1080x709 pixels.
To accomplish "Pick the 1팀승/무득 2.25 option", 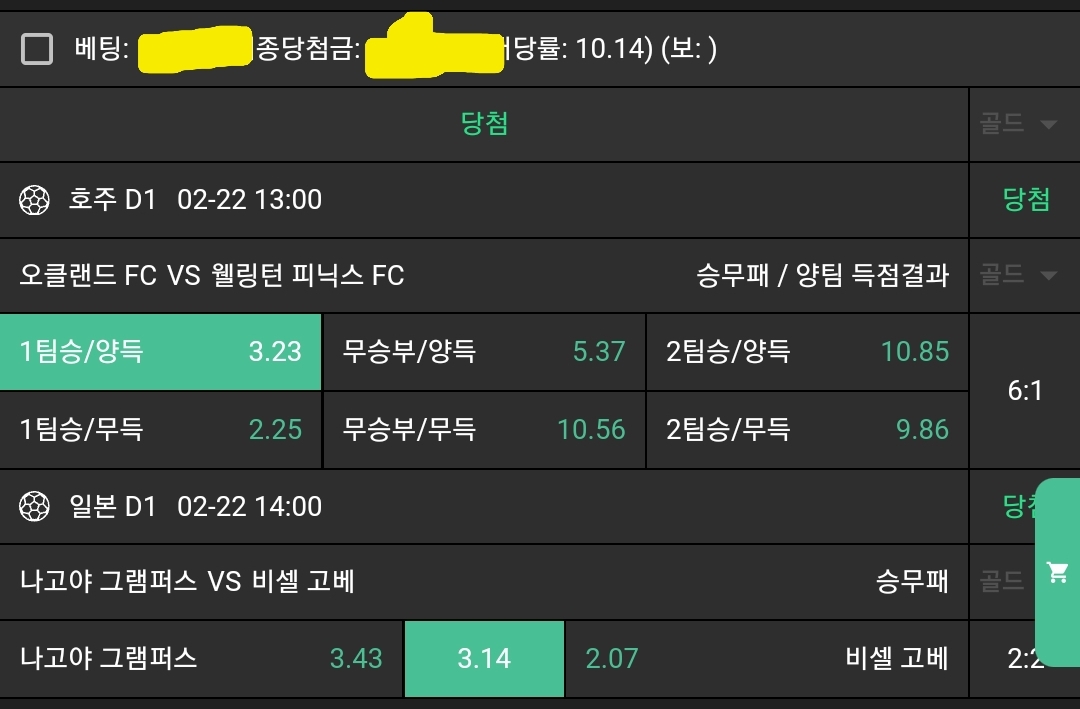I will 161,429.
